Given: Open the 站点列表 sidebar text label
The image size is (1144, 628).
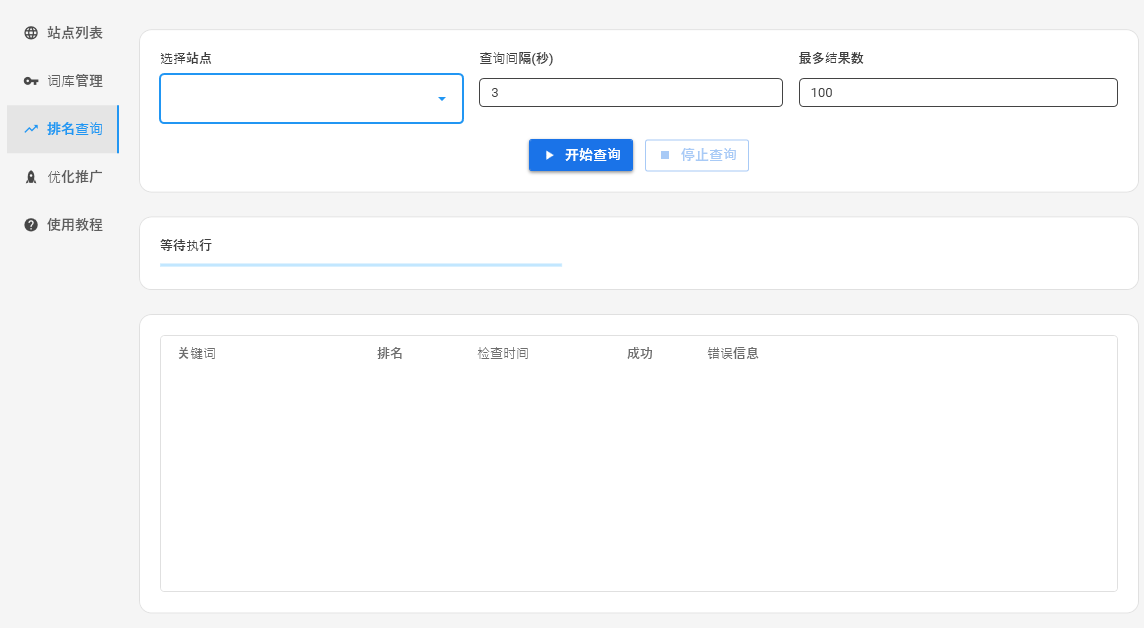Looking at the screenshot, I should click(x=75, y=33).
